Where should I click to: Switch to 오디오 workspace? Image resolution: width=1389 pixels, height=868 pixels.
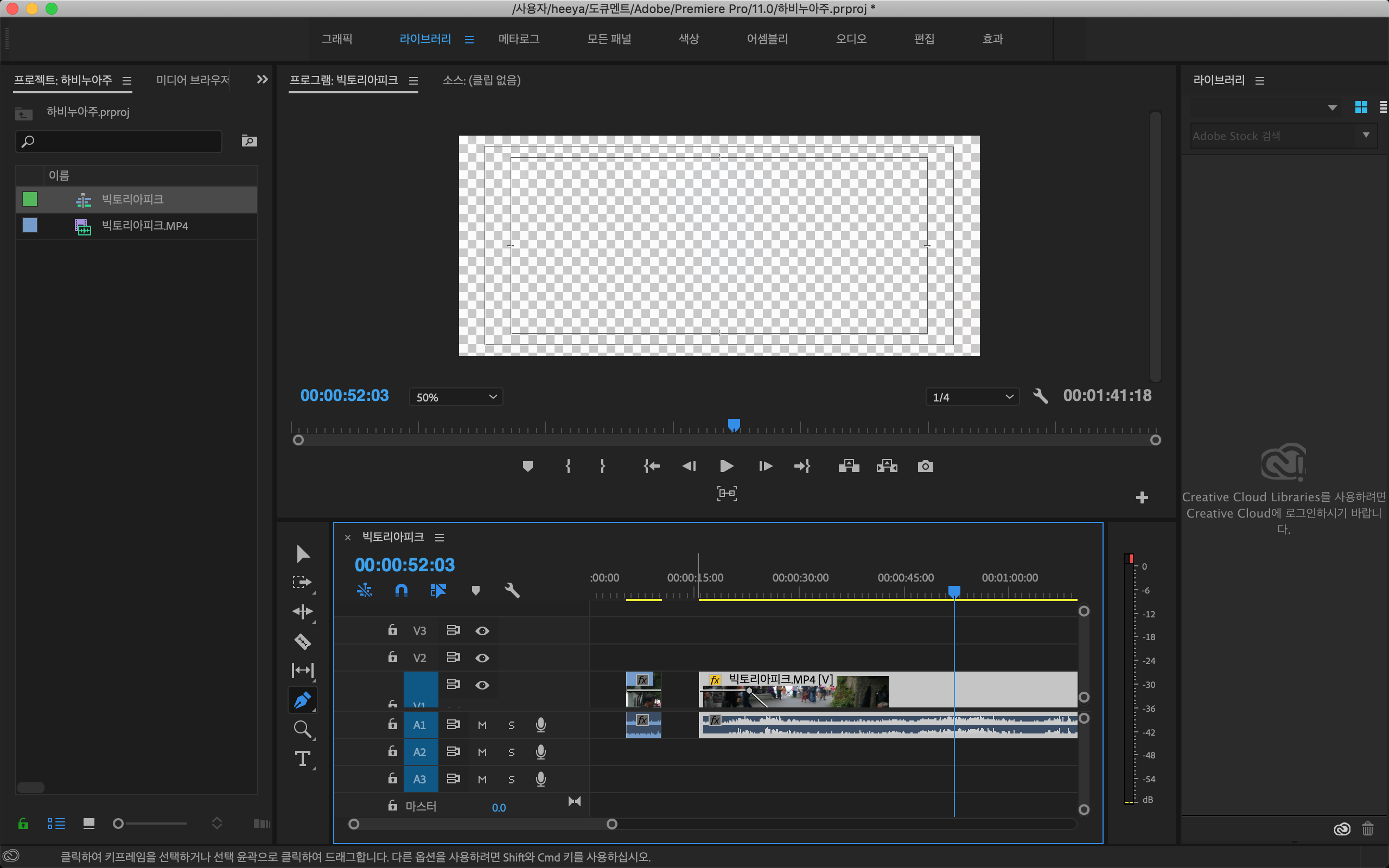coord(851,39)
